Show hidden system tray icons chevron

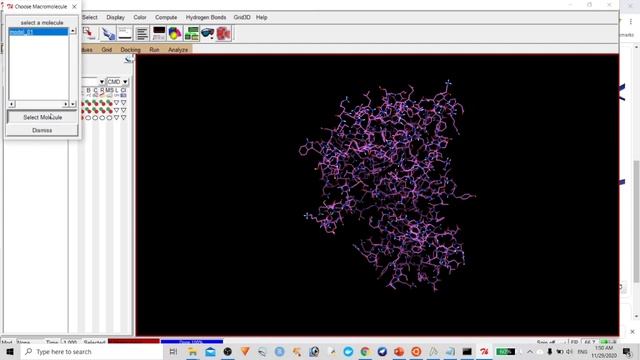pos(530,351)
